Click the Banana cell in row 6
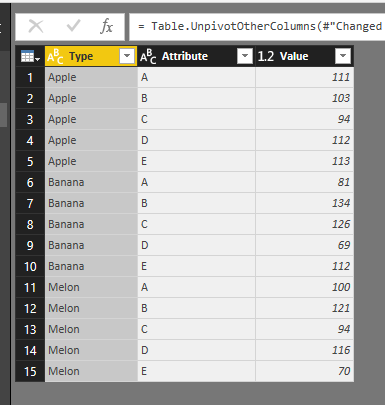Image resolution: width=385 pixels, height=405 pixels. [91, 182]
